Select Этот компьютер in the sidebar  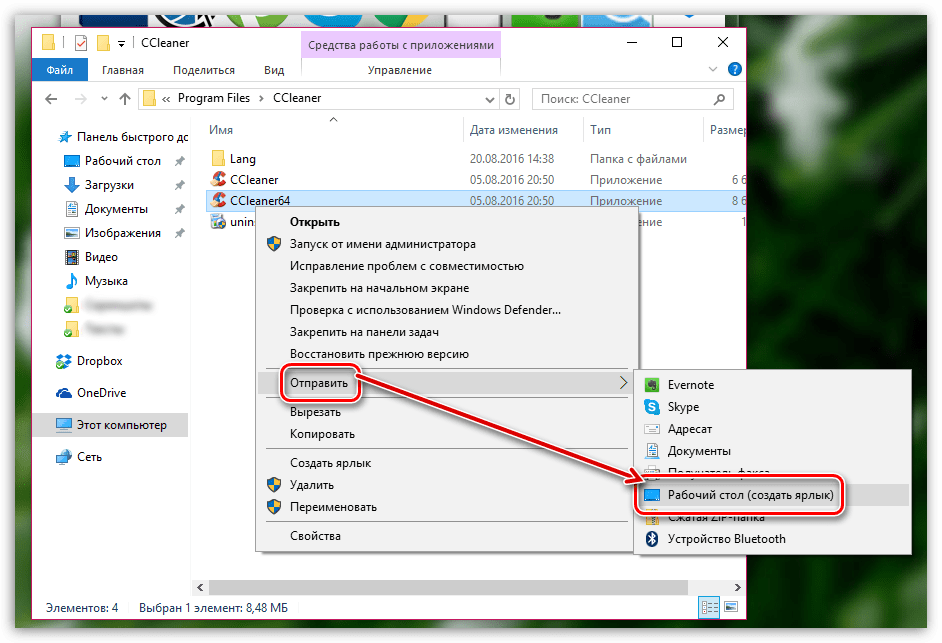point(111,425)
